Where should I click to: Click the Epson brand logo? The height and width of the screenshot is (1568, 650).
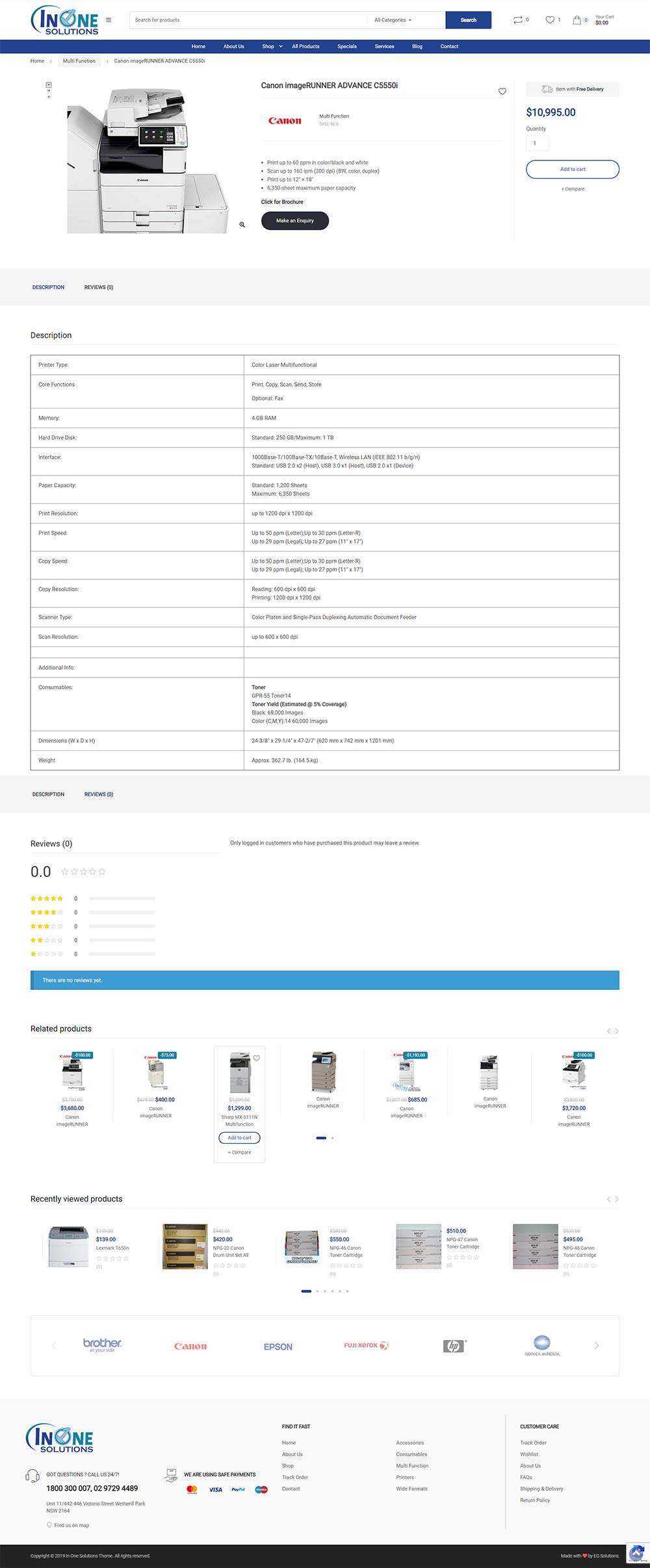(278, 1347)
